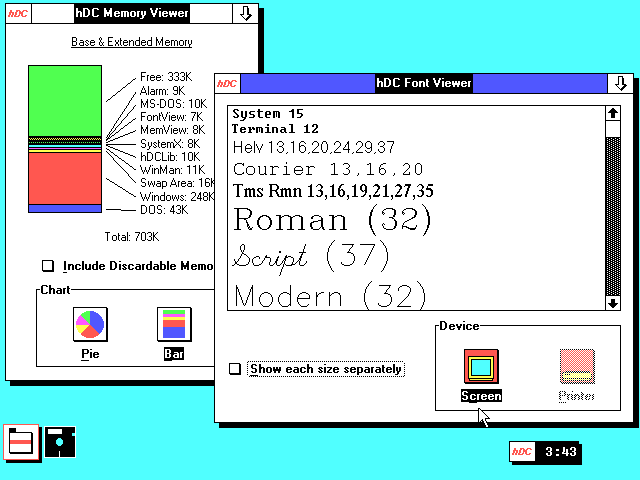
Task: Click the DOS: 43K label
Action: point(164,210)
